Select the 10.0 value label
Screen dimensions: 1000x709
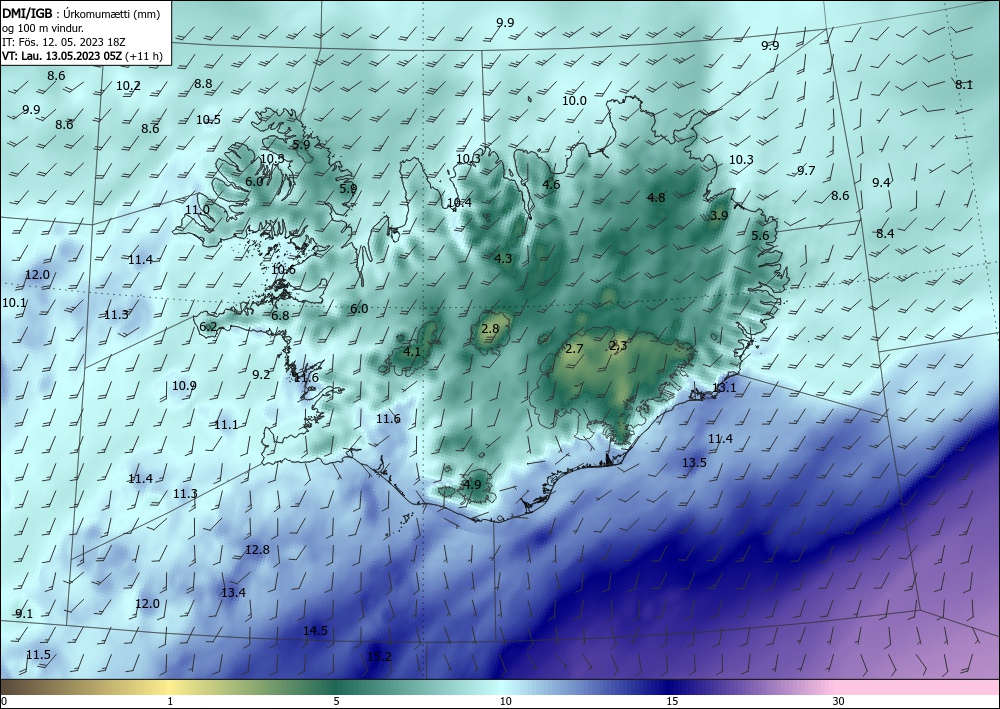574,101
